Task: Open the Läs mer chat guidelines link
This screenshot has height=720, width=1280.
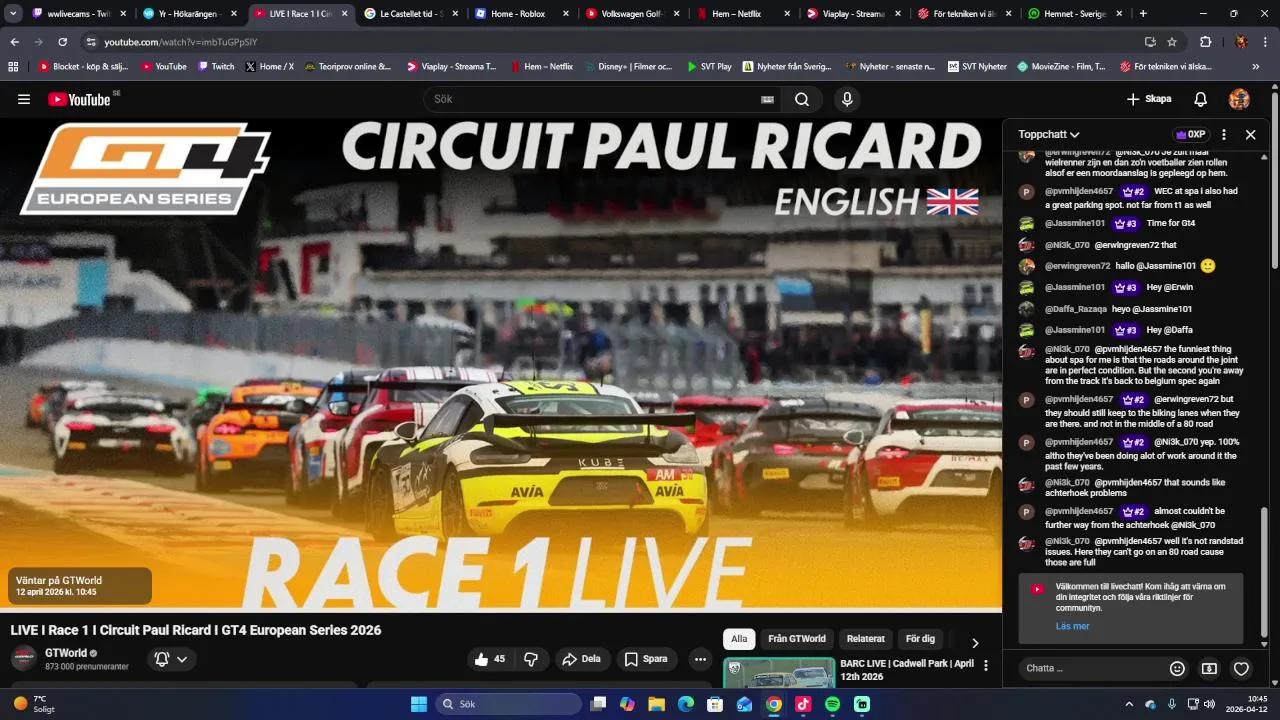Action: (x=1072, y=626)
